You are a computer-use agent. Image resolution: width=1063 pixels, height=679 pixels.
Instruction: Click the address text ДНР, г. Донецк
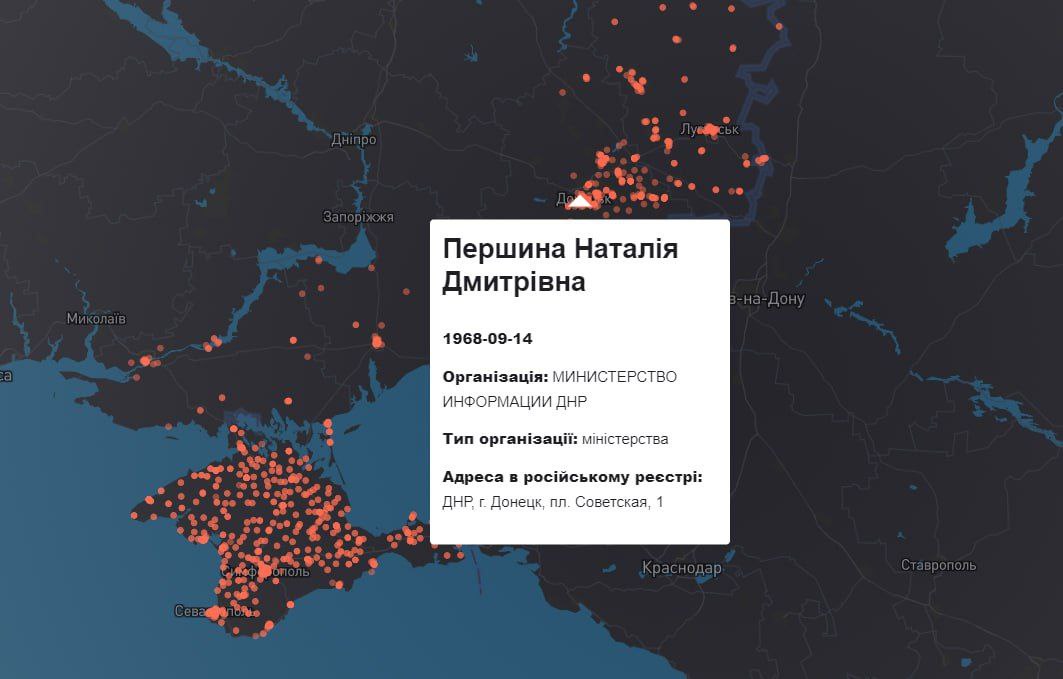point(552,502)
